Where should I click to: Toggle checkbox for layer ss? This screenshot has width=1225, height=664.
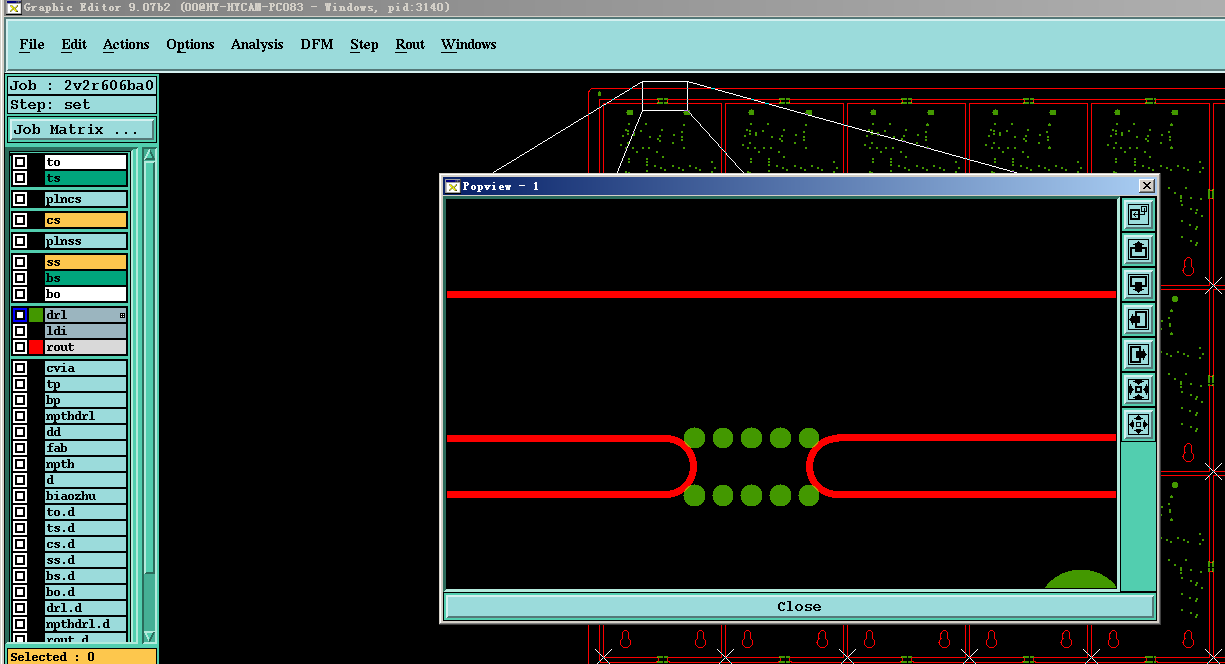click(20, 262)
